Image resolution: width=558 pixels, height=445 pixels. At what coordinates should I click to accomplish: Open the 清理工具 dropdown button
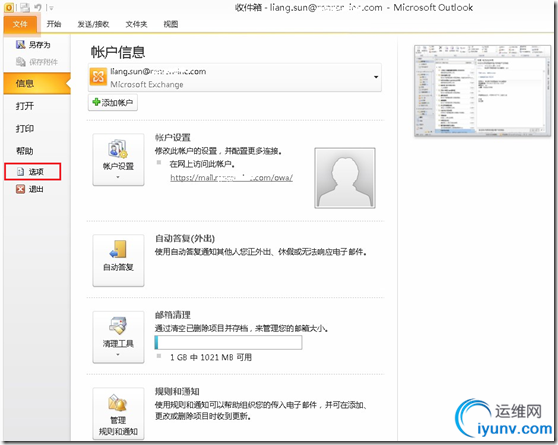pyautogui.click(x=119, y=337)
